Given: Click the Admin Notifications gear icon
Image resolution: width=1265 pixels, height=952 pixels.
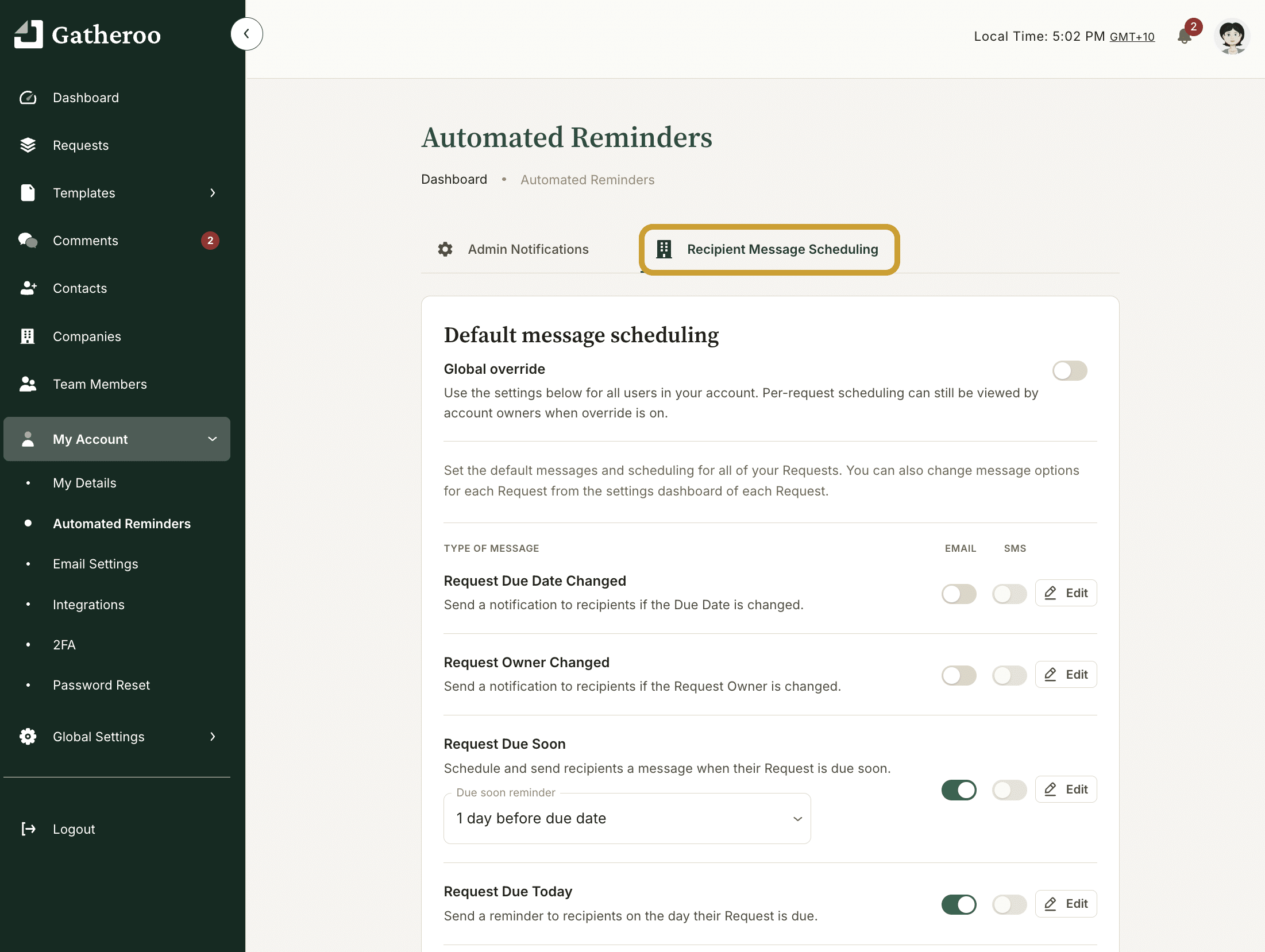Looking at the screenshot, I should point(445,249).
